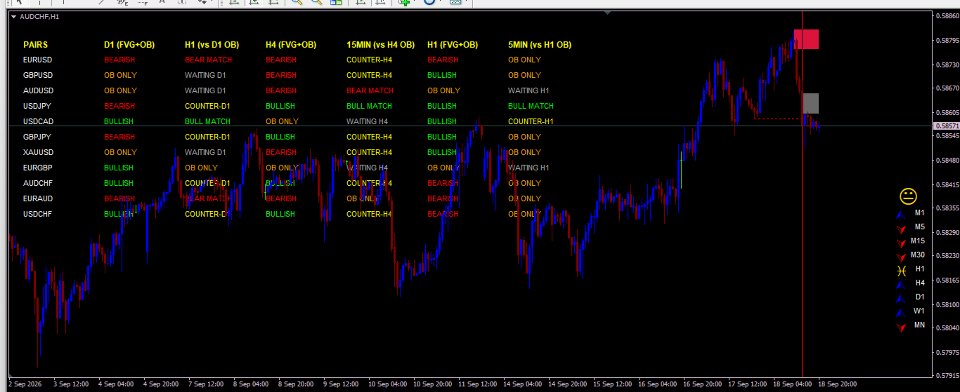Click the EURGBP pair label
The height and width of the screenshot is (392, 960).
point(38,168)
